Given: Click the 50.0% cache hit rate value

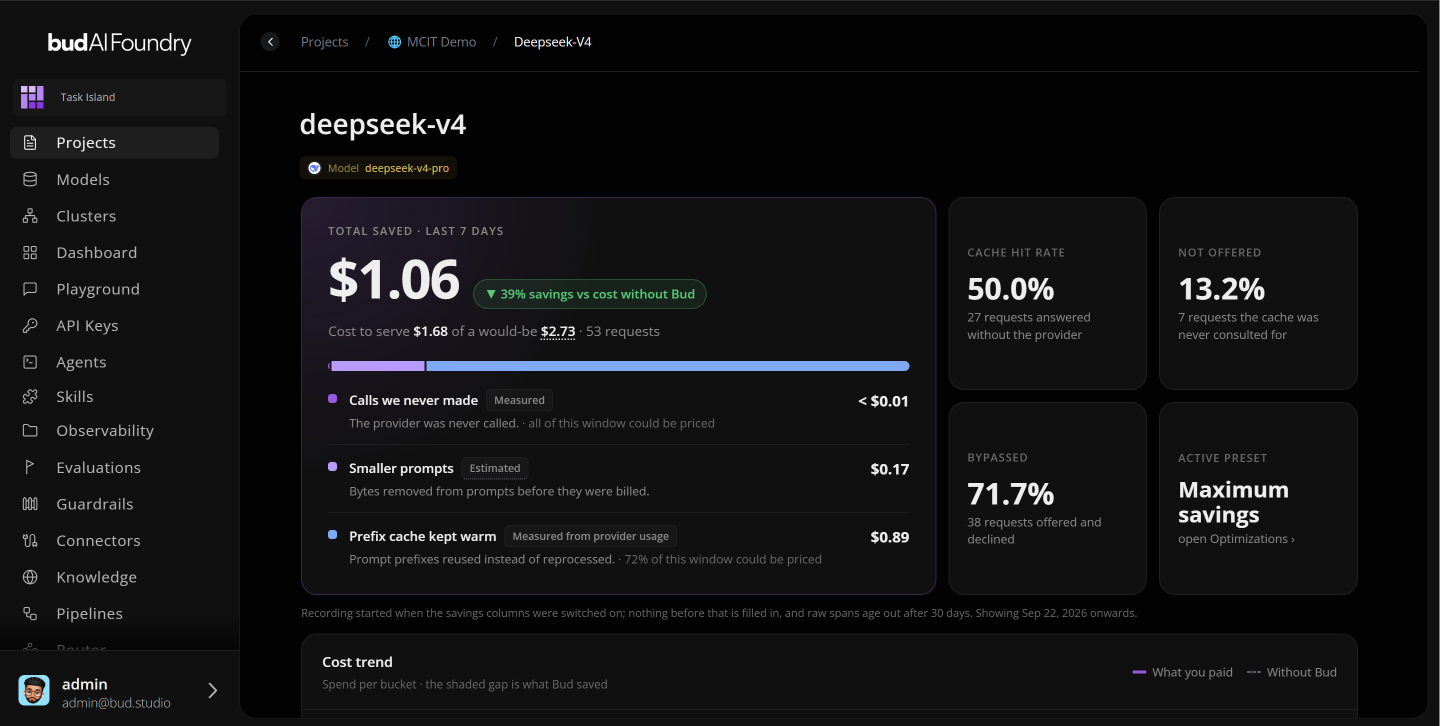Looking at the screenshot, I should tap(1011, 289).
